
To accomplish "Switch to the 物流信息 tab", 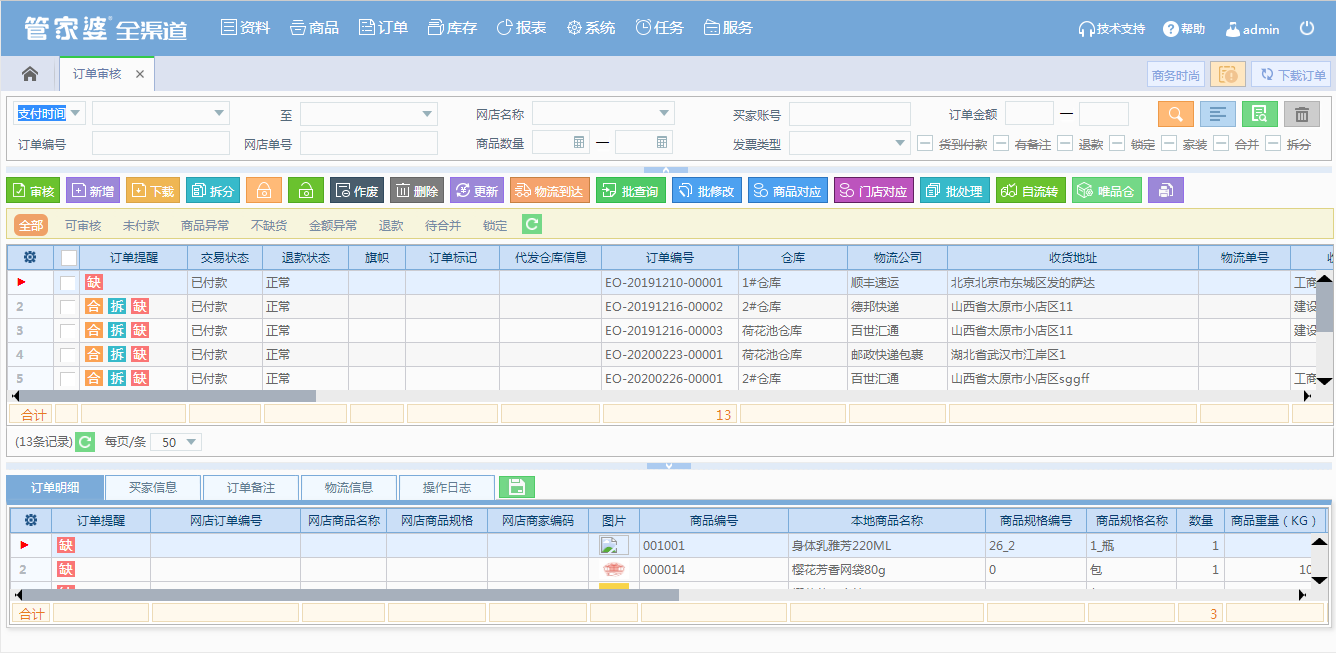I will (x=349, y=487).
